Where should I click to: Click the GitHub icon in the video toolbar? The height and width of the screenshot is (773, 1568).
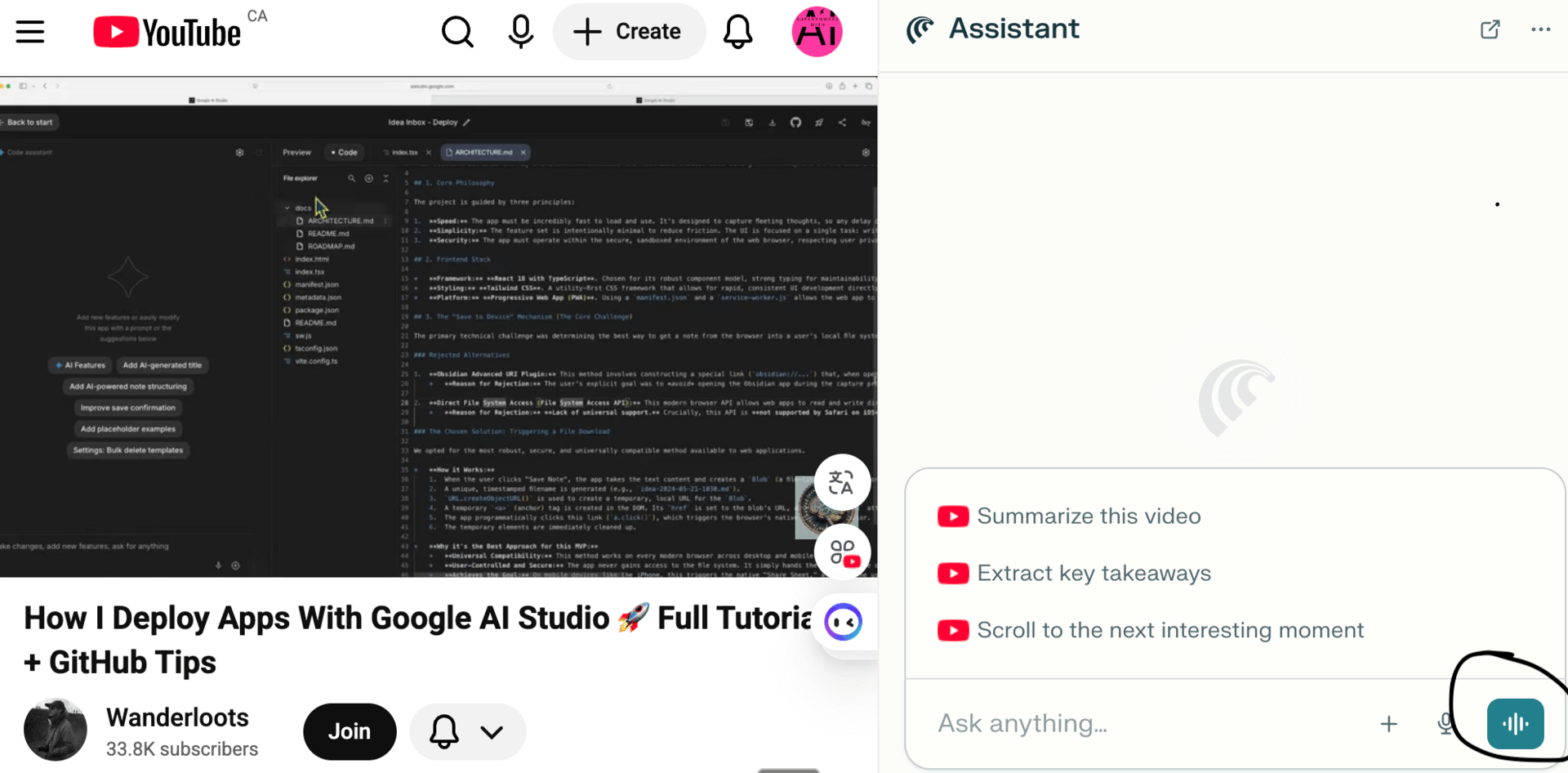coord(795,123)
